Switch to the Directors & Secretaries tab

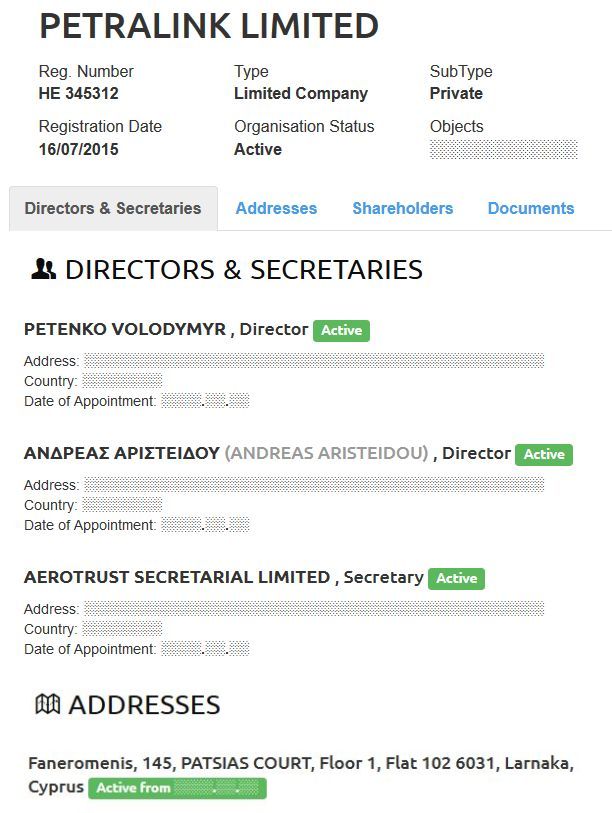tap(113, 209)
